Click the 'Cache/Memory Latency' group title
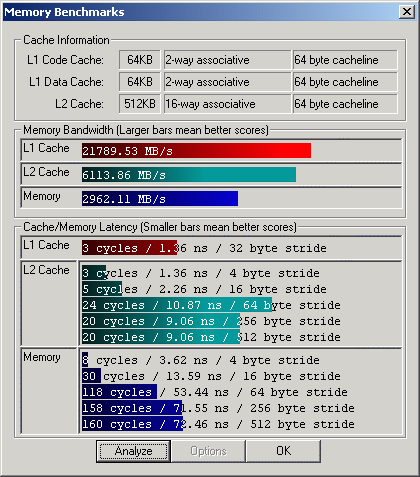The height and width of the screenshot is (477, 420). pyautogui.click(x=160, y=227)
